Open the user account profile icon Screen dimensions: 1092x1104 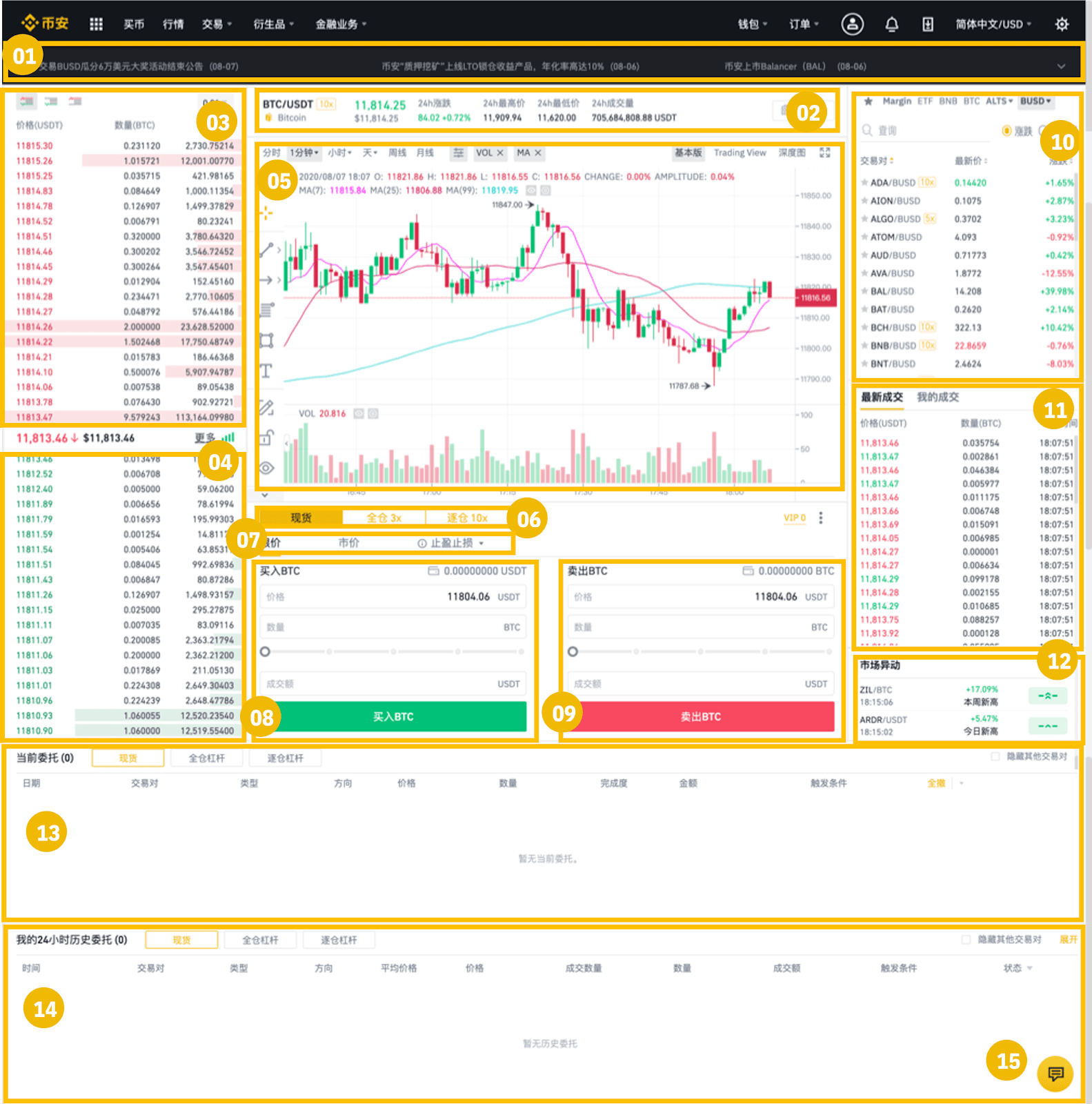(x=853, y=24)
